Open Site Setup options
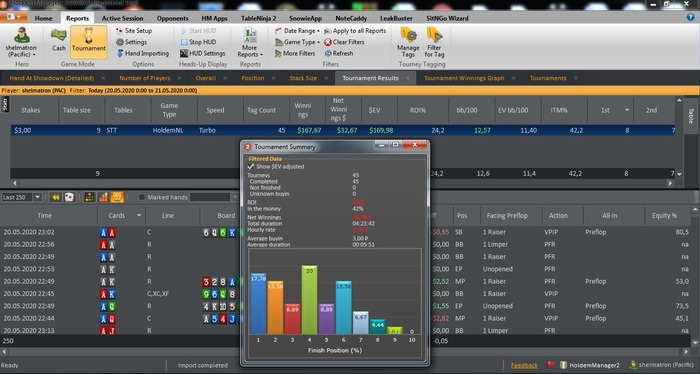 [x=134, y=31]
